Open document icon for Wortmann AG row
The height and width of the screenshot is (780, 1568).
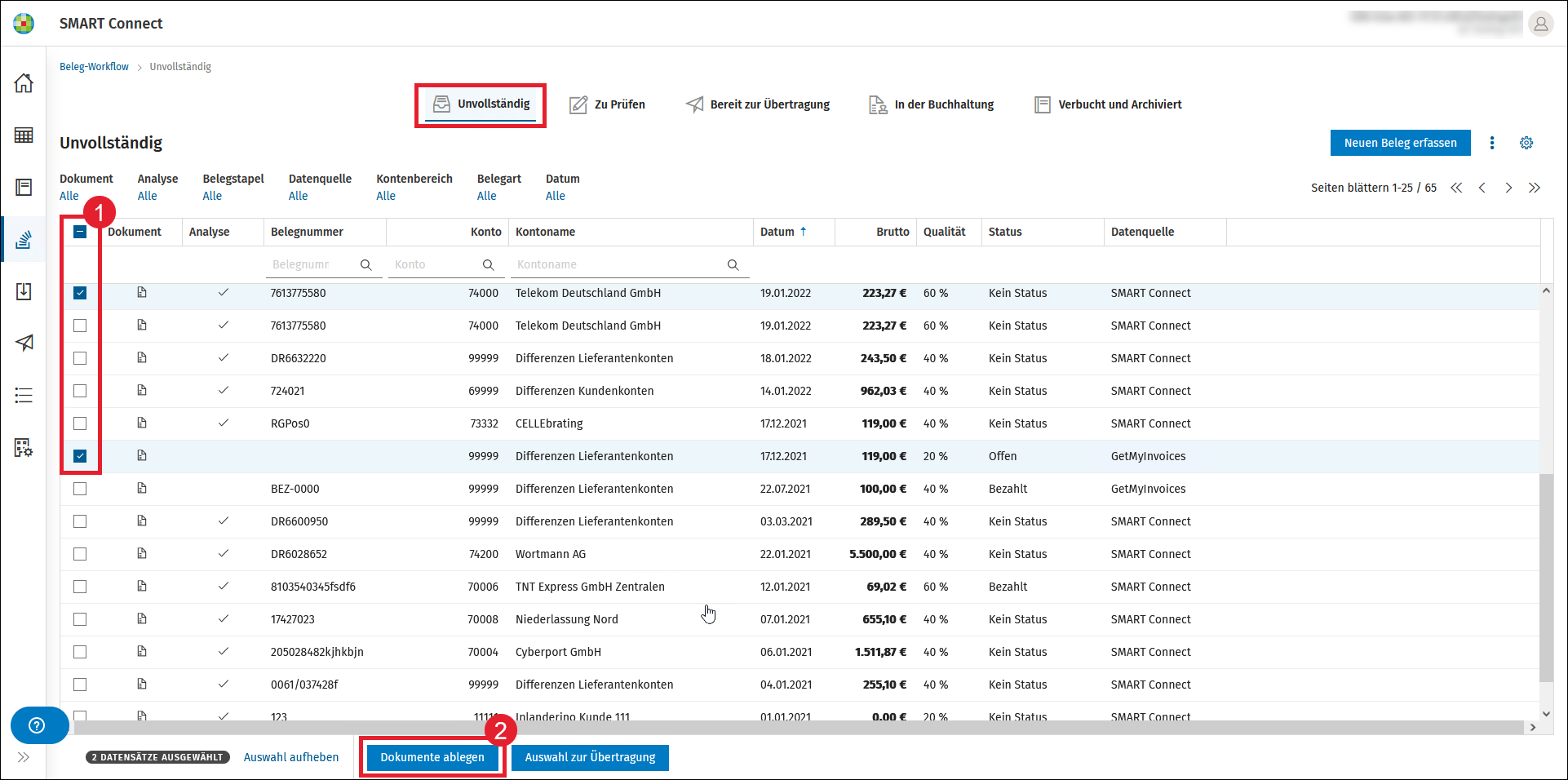point(142,553)
